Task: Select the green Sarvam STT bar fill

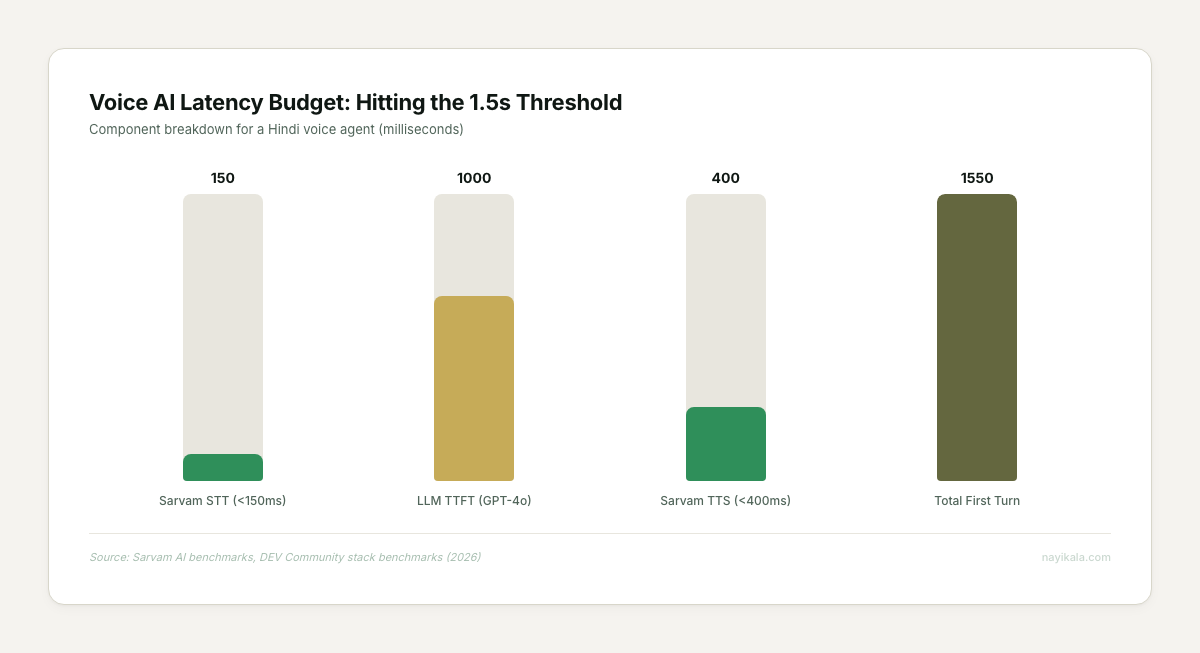Action: tap(223, 468)
